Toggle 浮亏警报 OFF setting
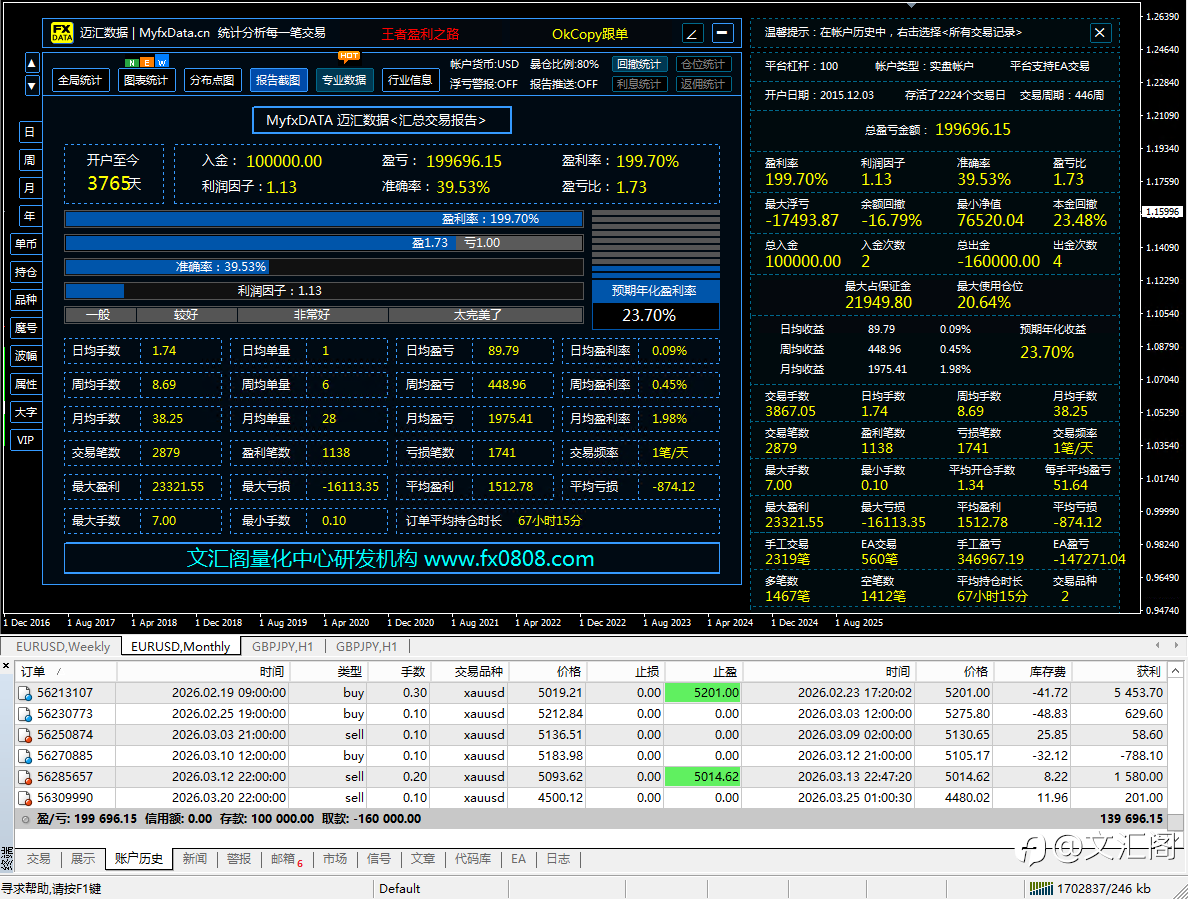Viewport: 1188px width, 899px height. [483, 84]
